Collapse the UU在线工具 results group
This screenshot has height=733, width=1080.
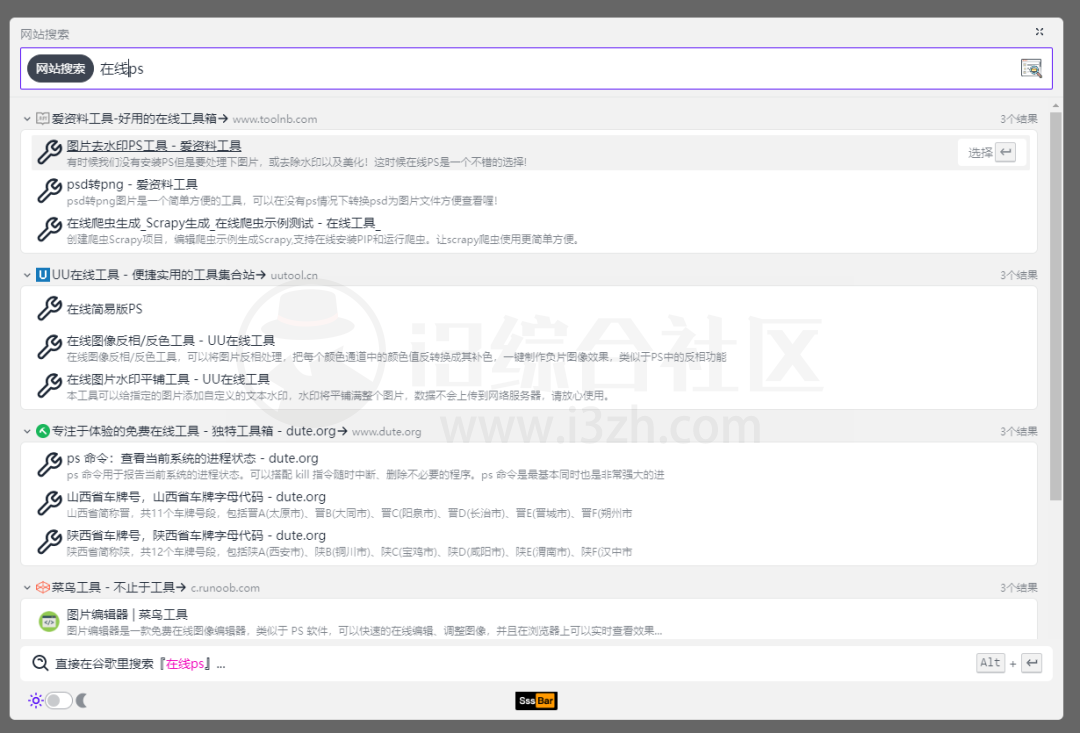tap(27, 276)
